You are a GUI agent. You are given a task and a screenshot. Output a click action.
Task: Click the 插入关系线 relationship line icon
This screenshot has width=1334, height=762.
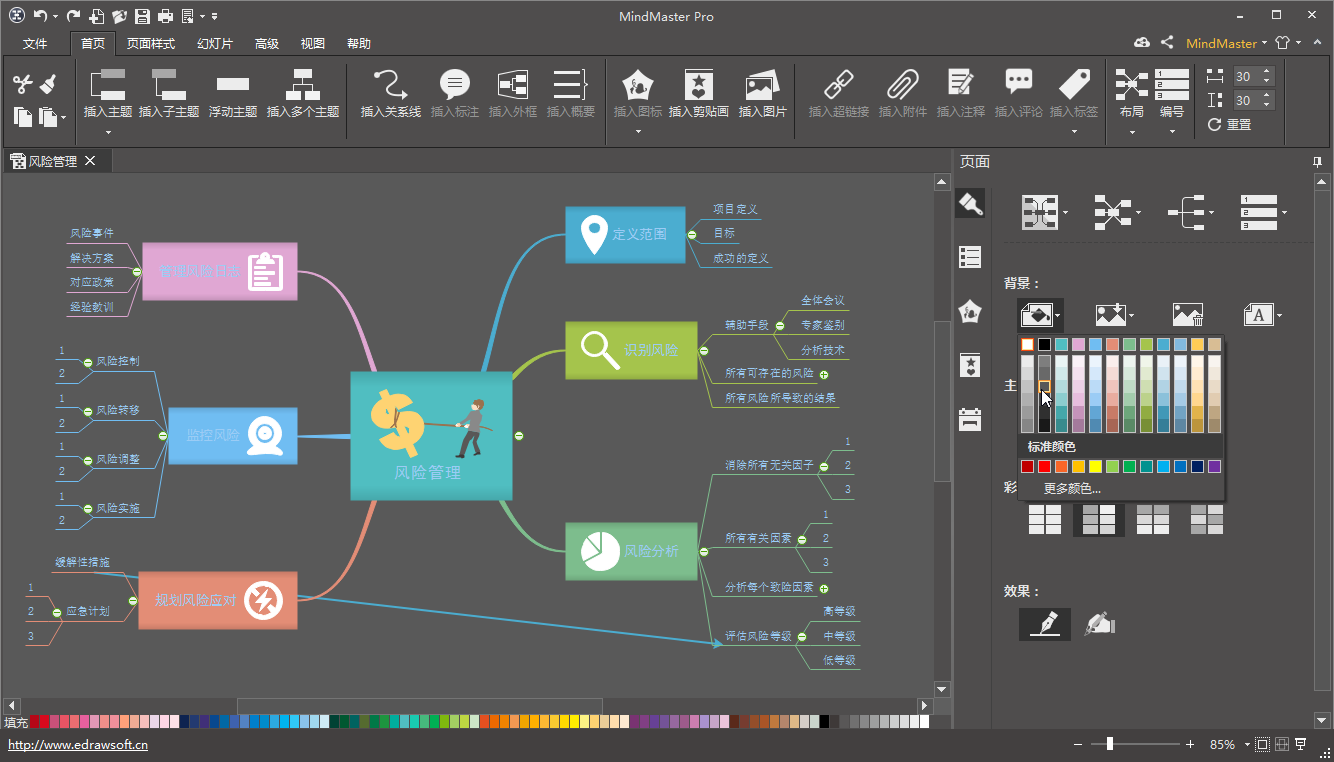click(x=390, y=86)
